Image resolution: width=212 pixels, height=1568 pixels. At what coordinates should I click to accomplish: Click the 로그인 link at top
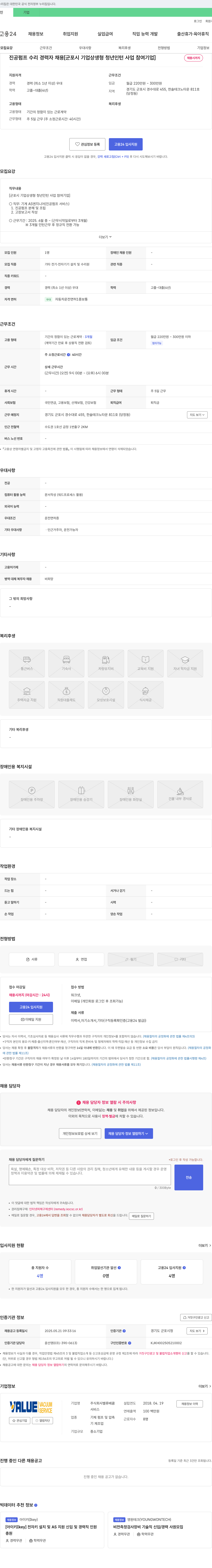click(x=197, y=21)
